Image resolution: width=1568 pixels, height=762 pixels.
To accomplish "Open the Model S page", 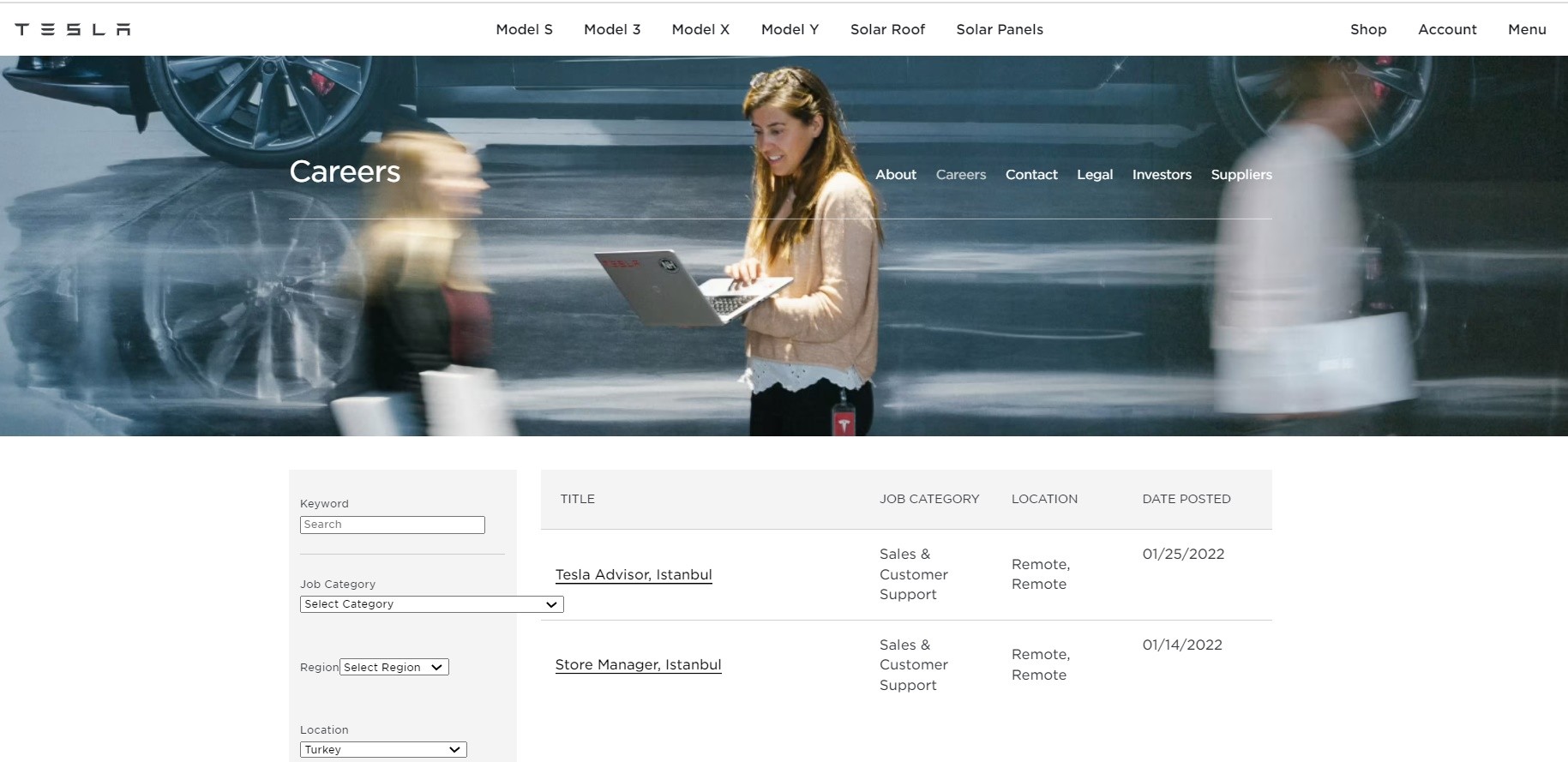I will coord(524,29).
